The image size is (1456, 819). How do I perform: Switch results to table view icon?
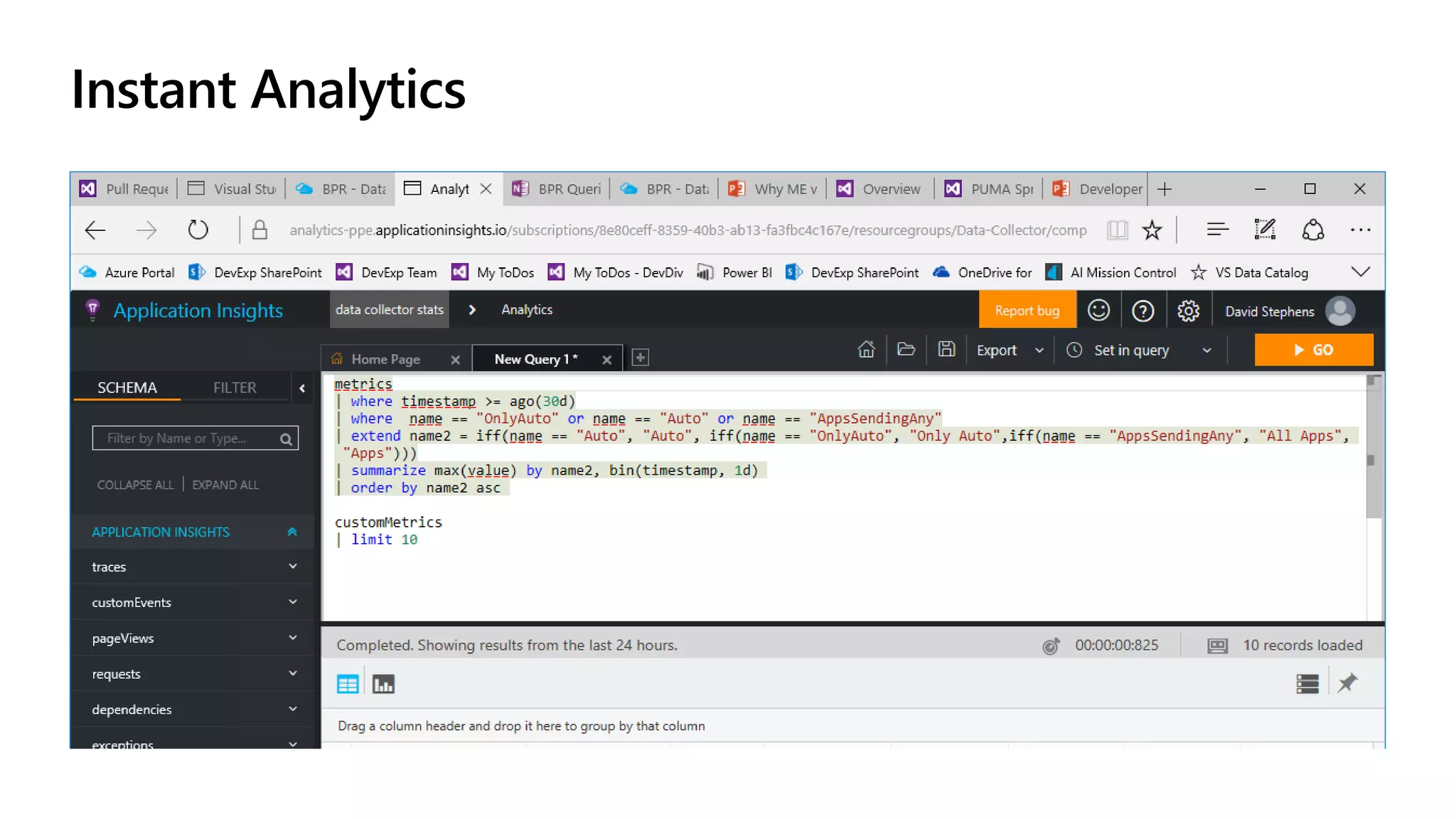[x=347, y=684]
